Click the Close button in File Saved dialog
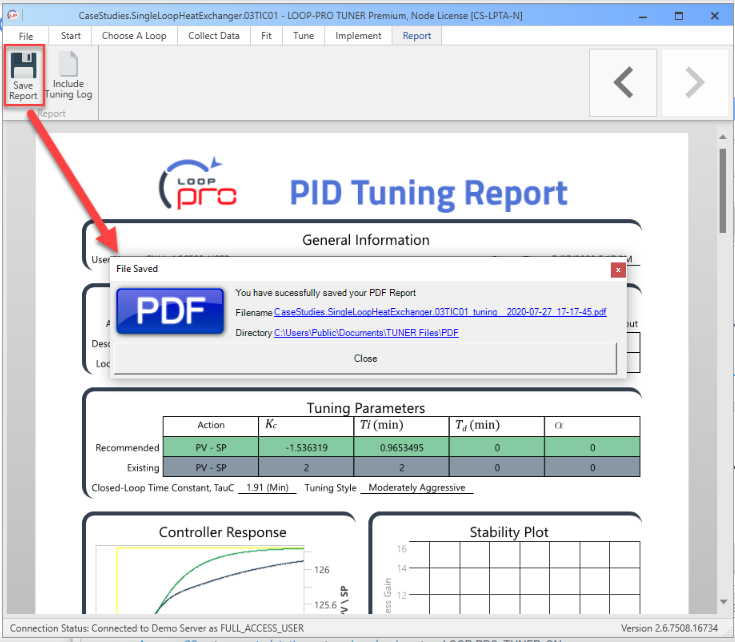Screen dimensions: 735x642 coord(365,358)
